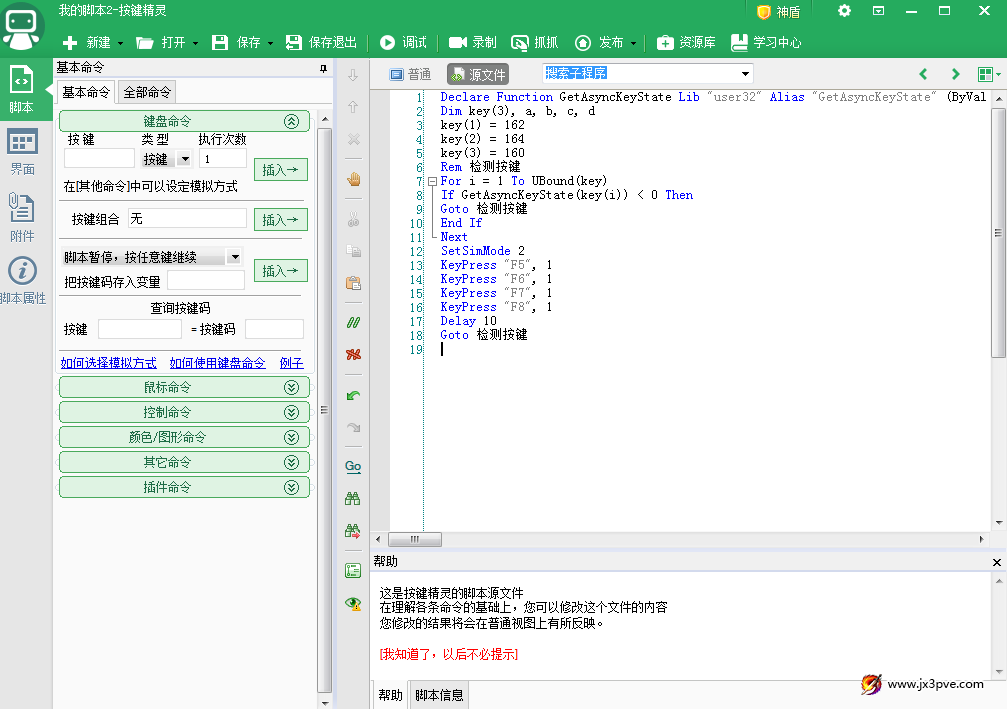The height and width of the screenshot is (709, 1007).
Task: Expand the 鼠标命令 section
Action: coord(292,387)
